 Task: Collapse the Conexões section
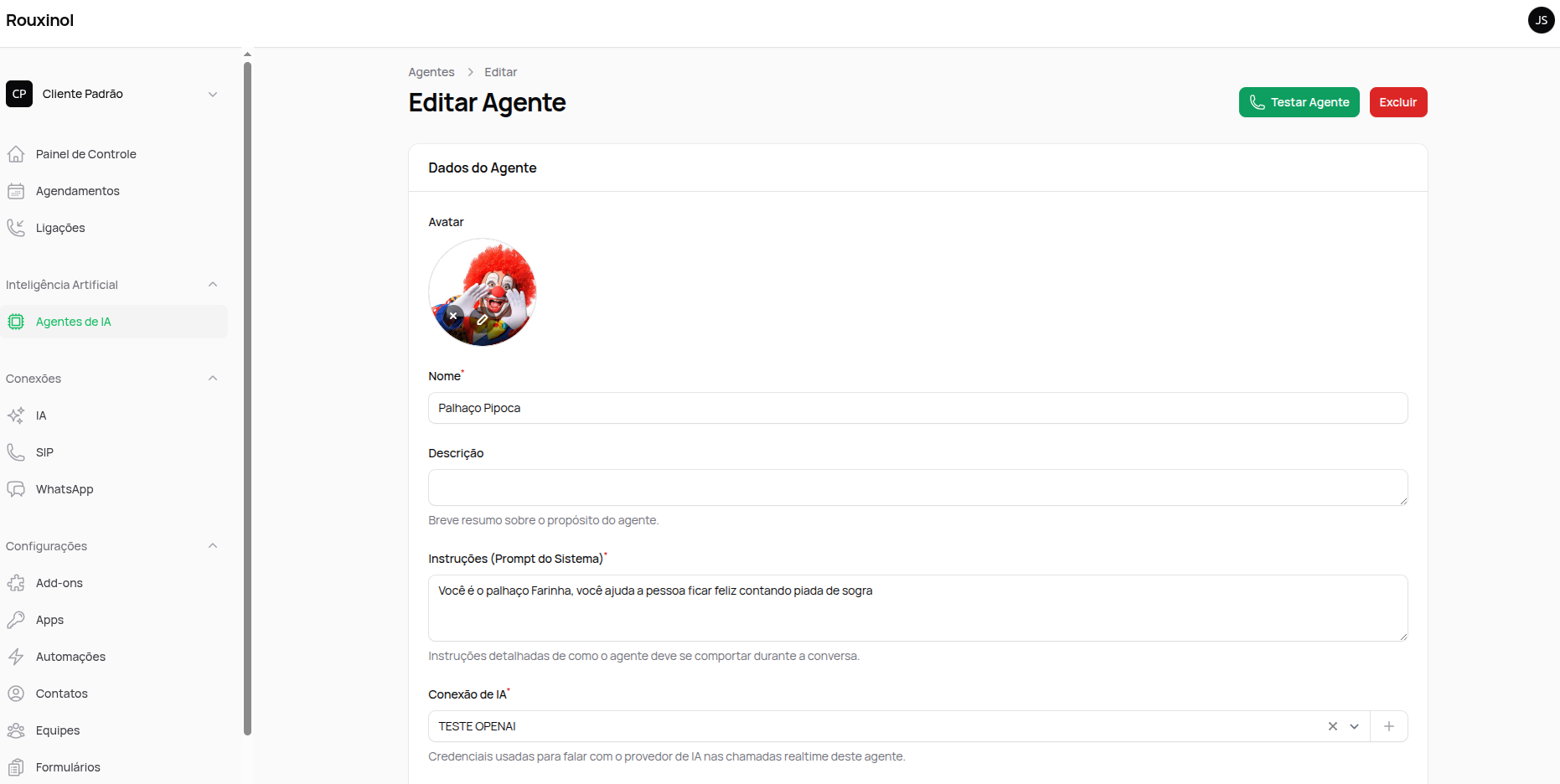(213, 379)
